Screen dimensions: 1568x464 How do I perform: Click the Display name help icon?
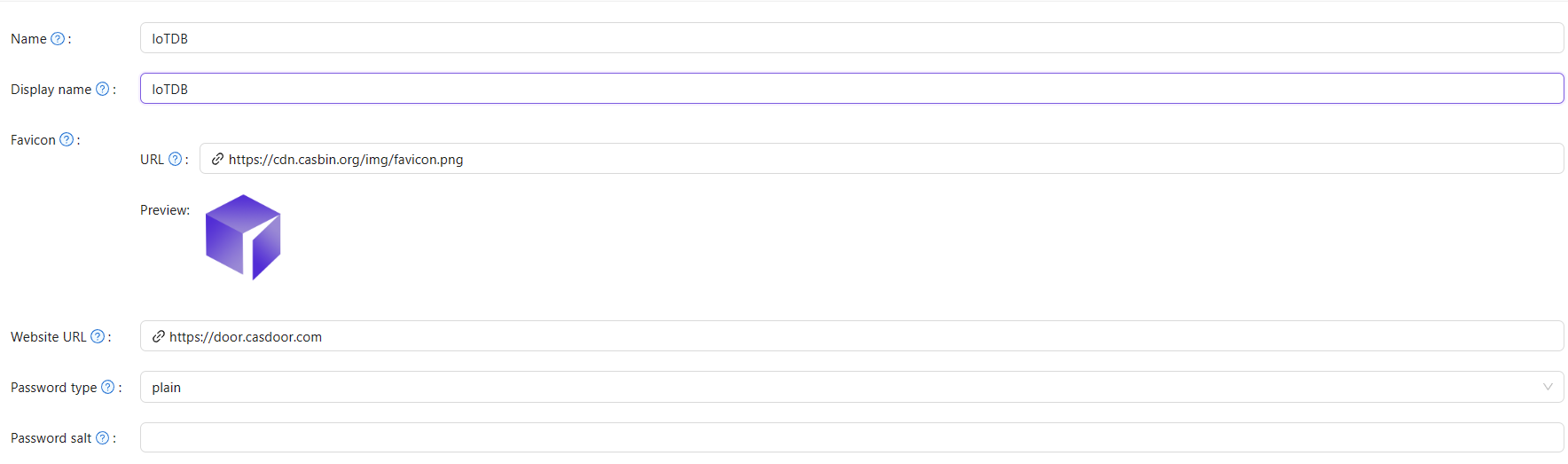[103, 90]
